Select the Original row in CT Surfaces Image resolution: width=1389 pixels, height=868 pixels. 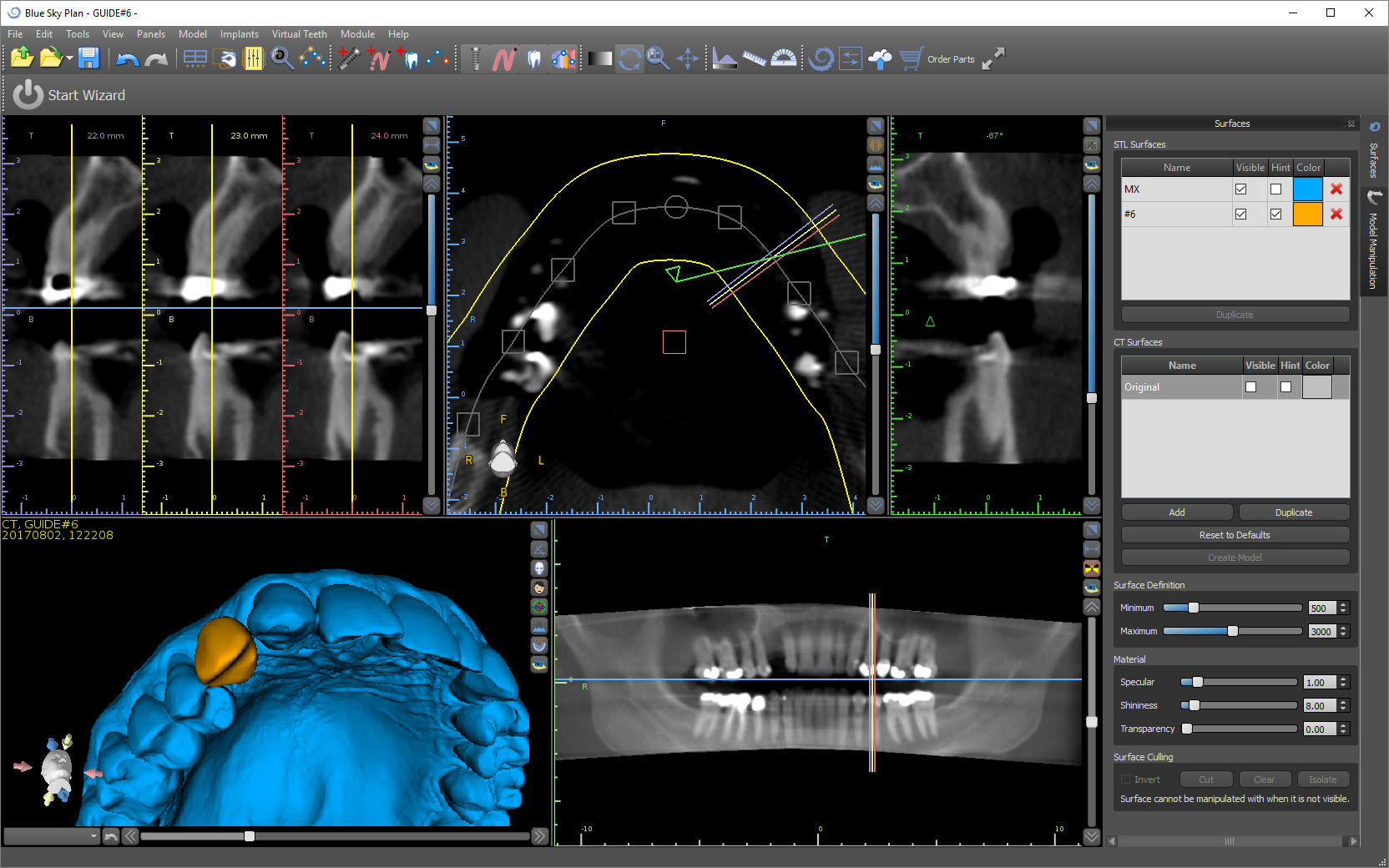coord(1235,387)
